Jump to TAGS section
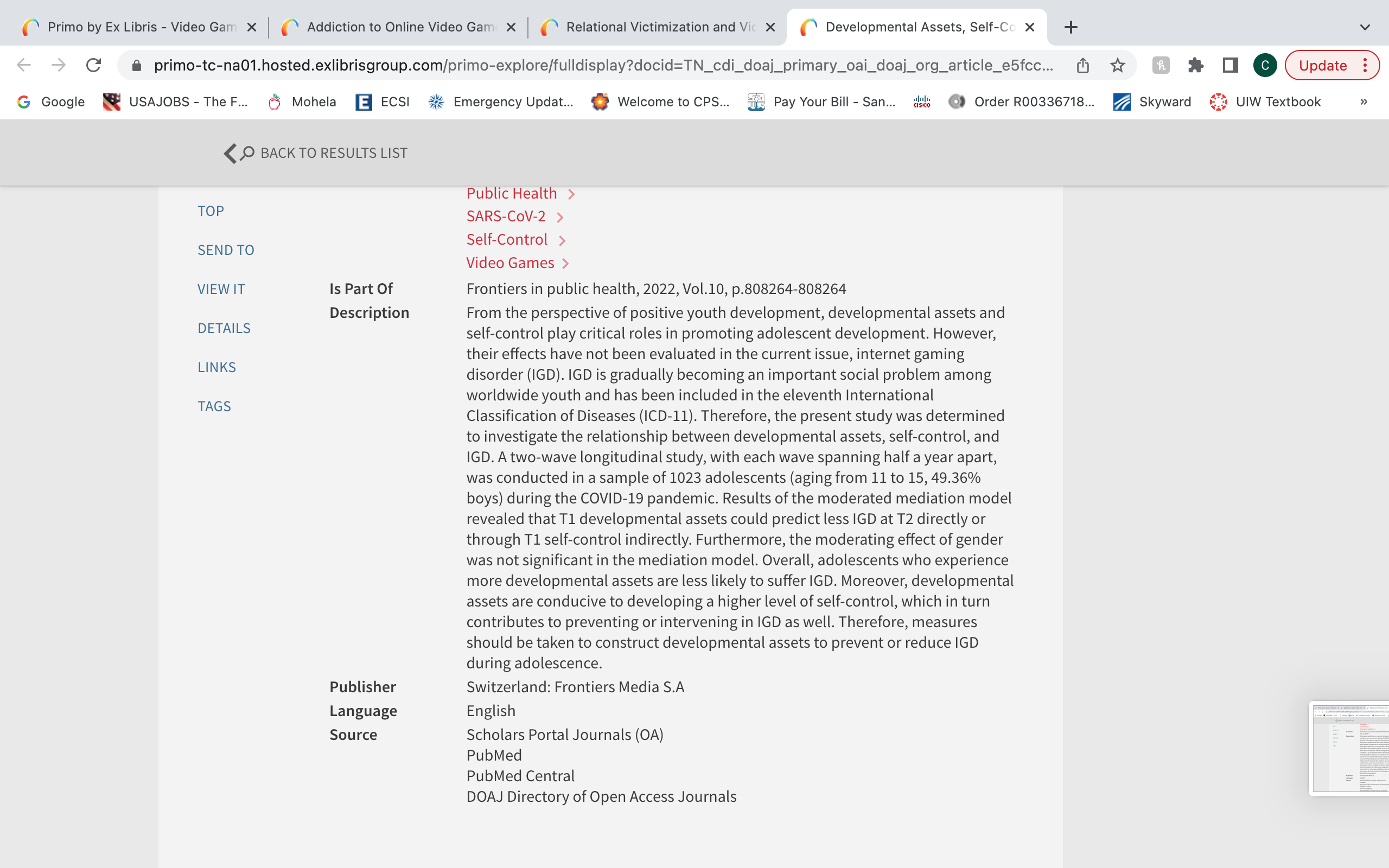 coord(214,406)
